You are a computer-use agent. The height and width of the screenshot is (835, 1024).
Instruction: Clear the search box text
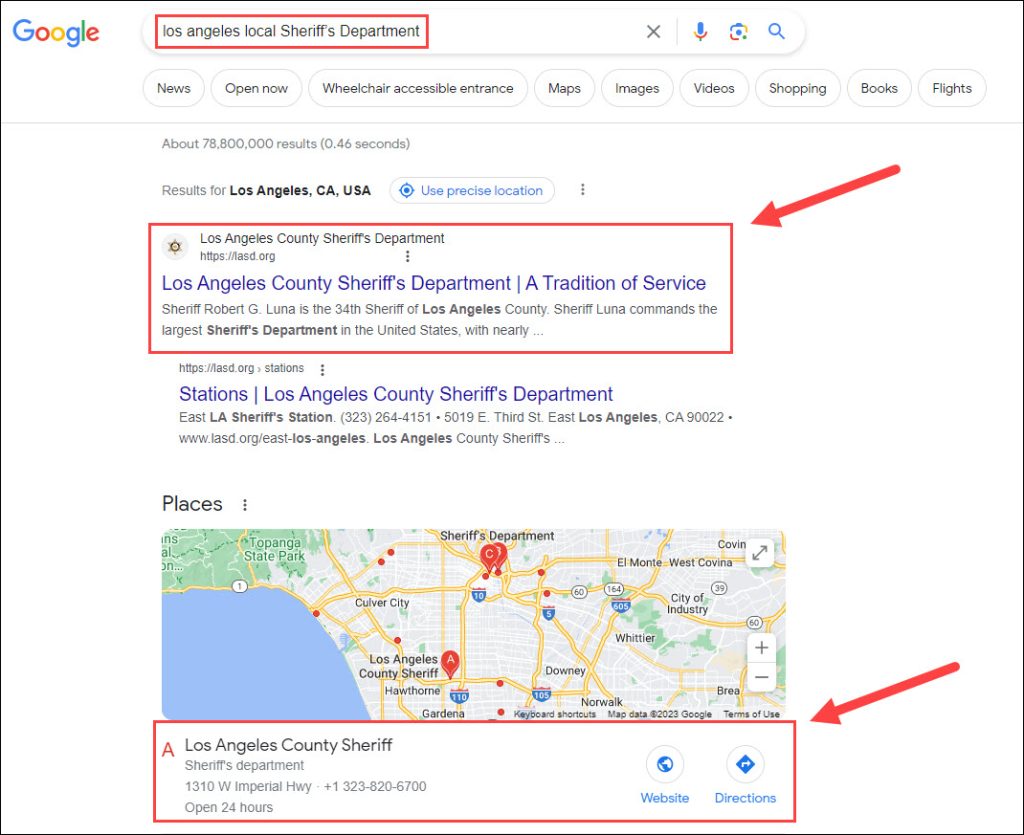(653, 31)
